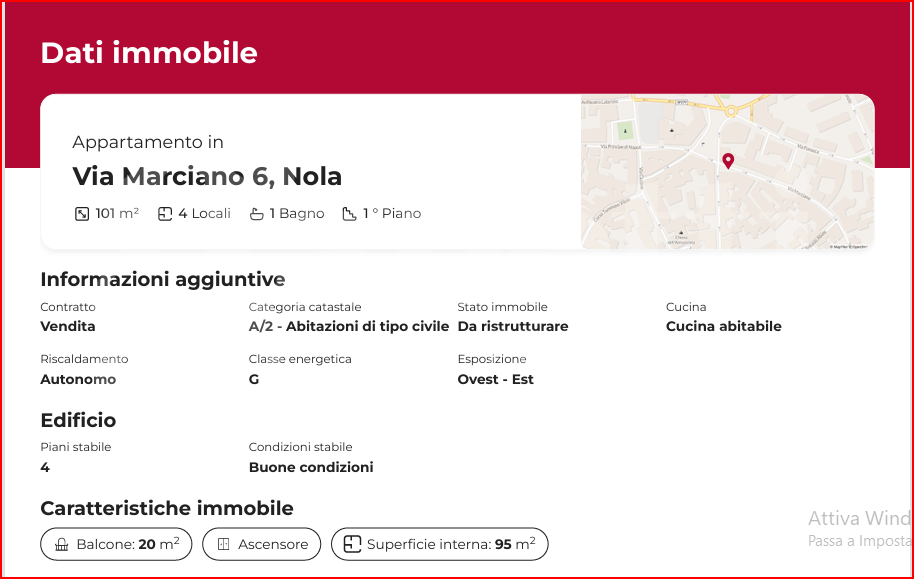Viewport: 914px width, 579px height.
Task: Select the Dati immobile page header
Action: click(148, 52)
